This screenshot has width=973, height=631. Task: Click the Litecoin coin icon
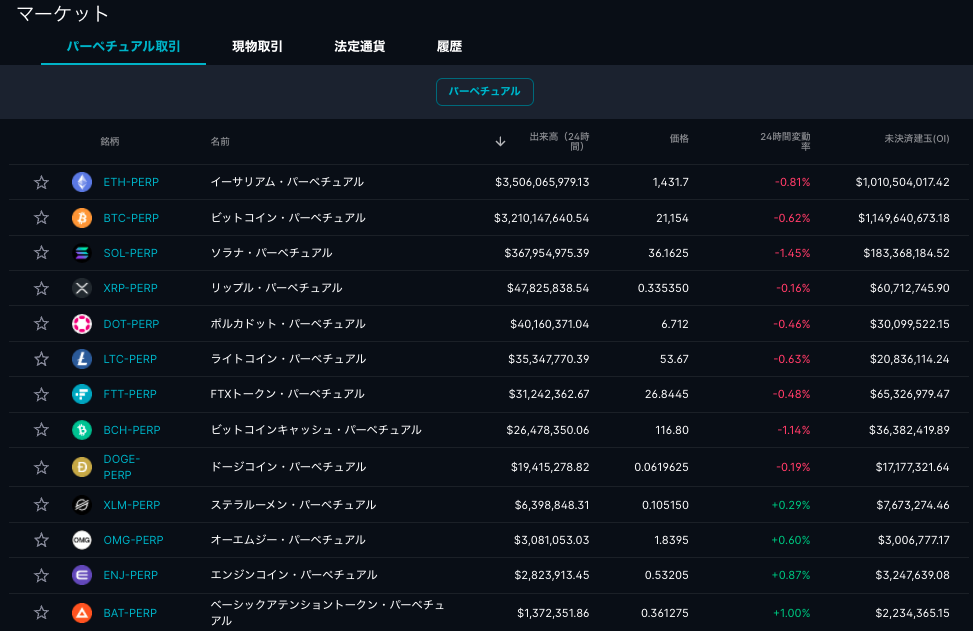coord(82,359)
